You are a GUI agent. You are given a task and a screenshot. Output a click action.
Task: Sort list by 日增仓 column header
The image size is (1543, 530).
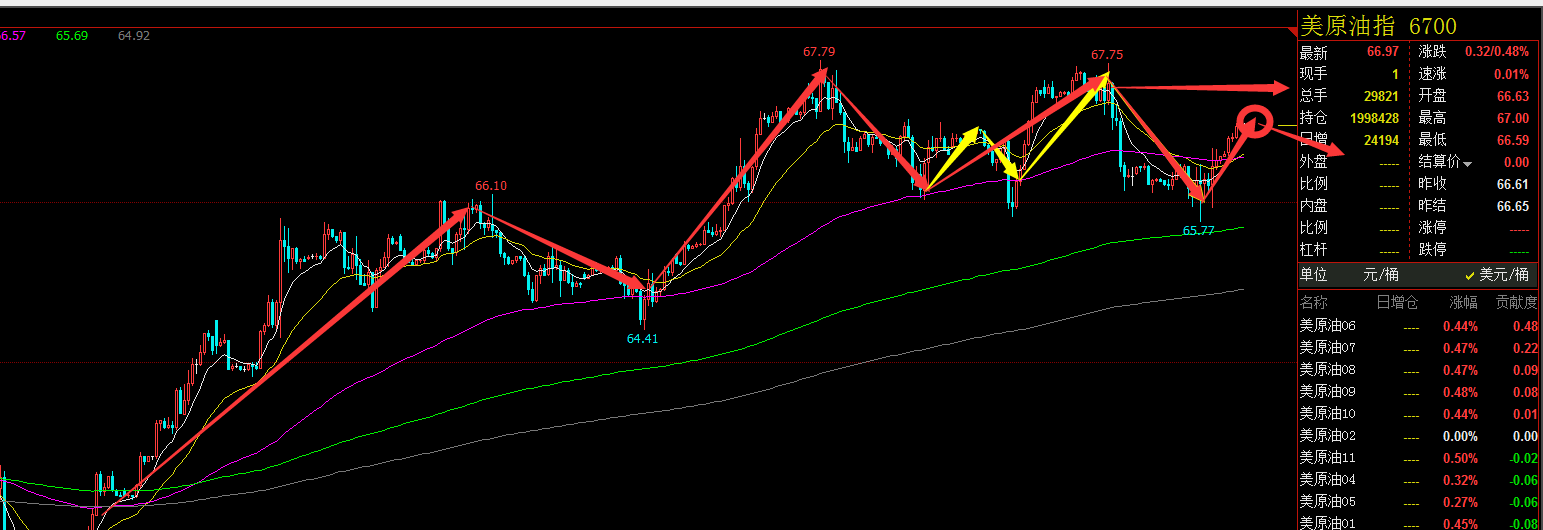[1398, 302]
